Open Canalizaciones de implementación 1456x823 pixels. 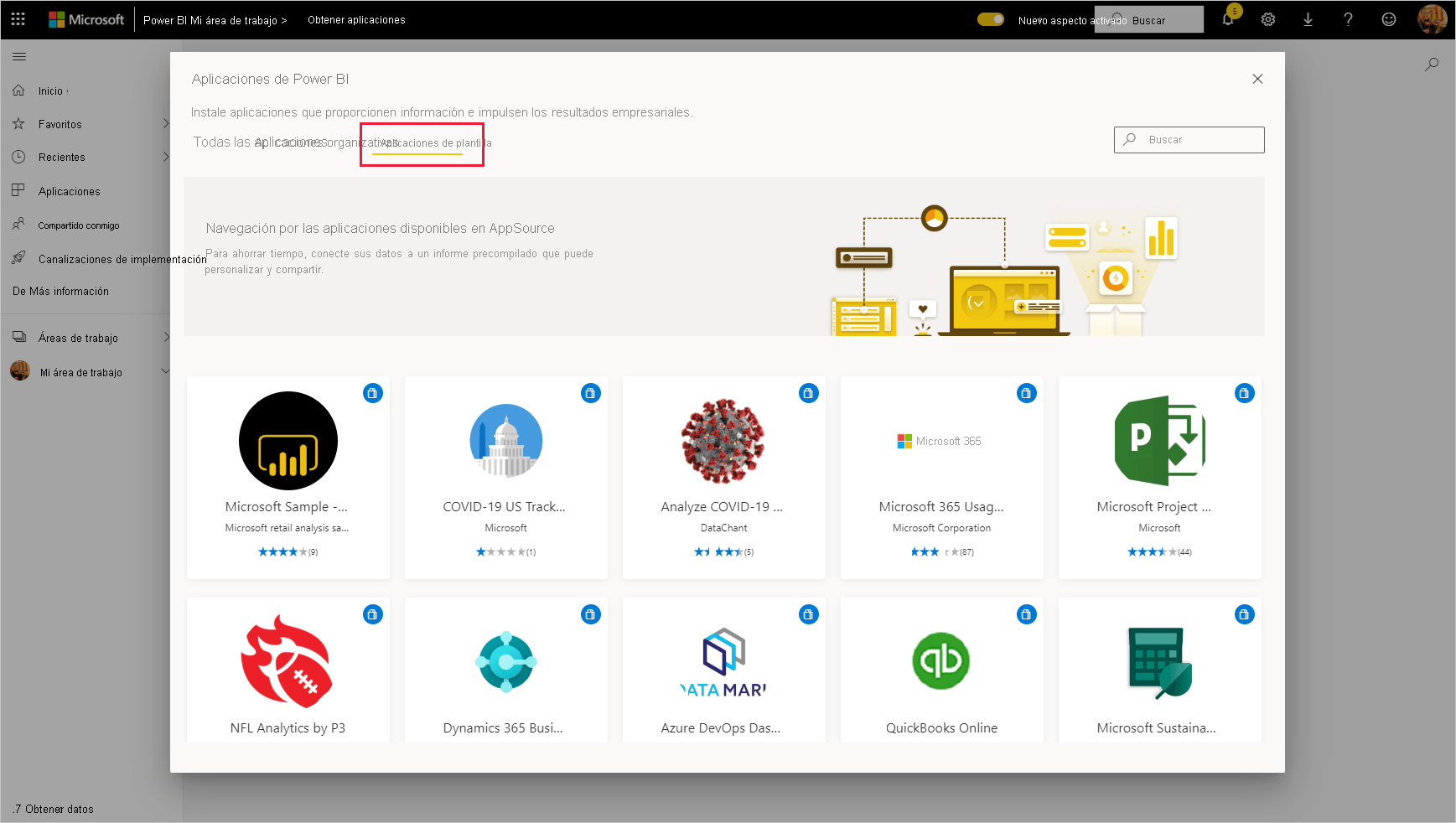122,259
